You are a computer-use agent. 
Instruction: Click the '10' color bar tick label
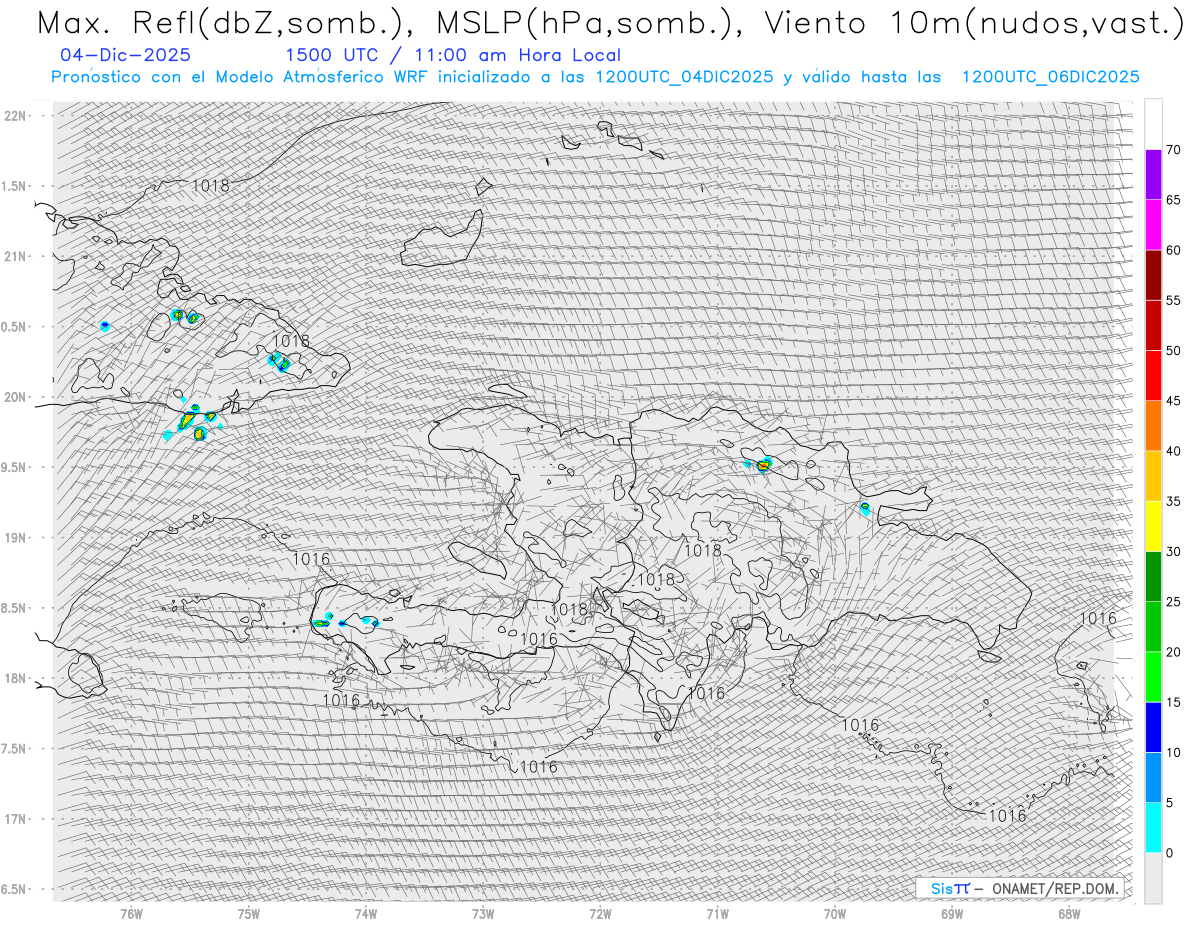click(1173, 753)
